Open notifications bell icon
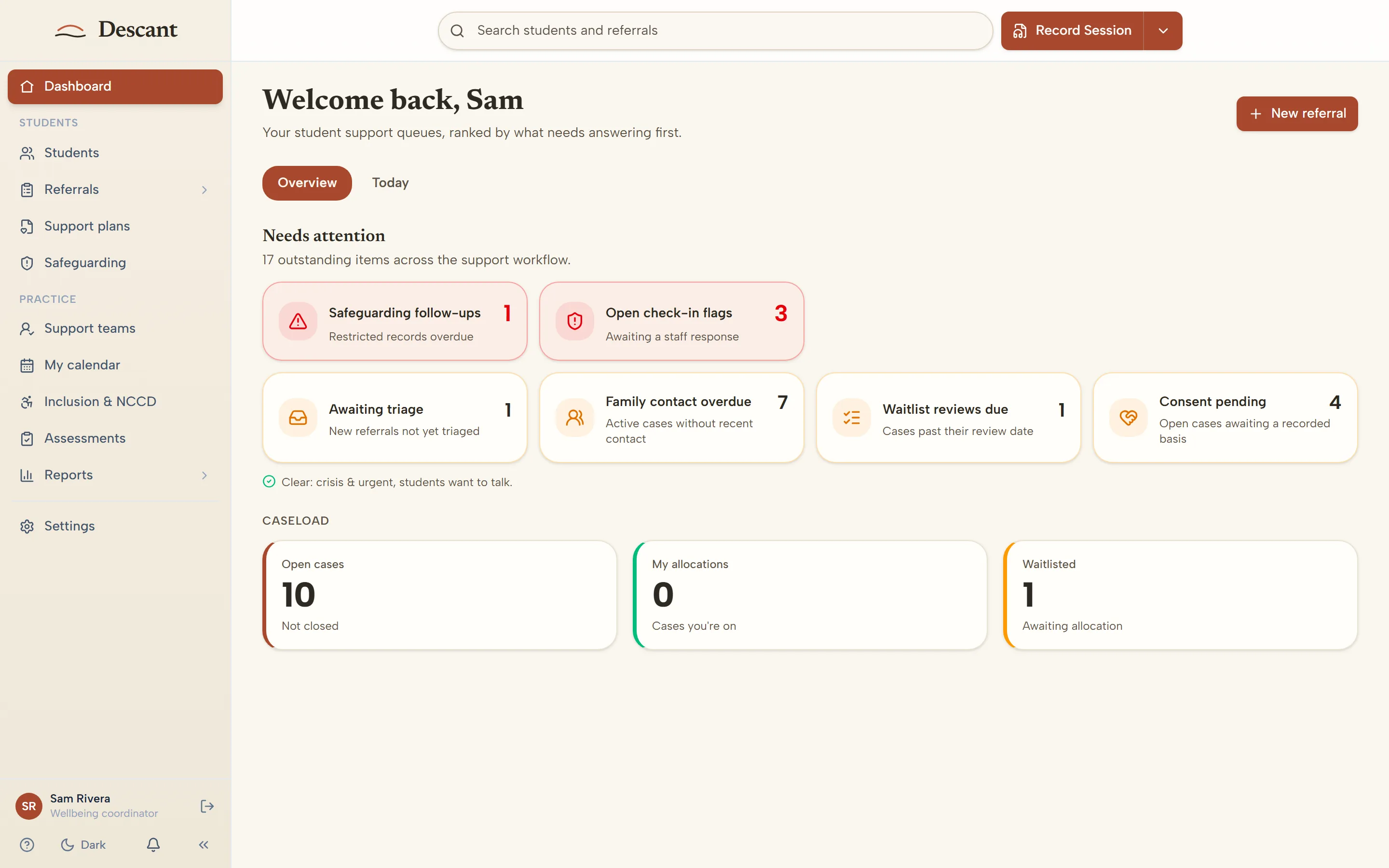Image resolution: width=1389 pixels, height=868 pixels. [x=153, y=844]
